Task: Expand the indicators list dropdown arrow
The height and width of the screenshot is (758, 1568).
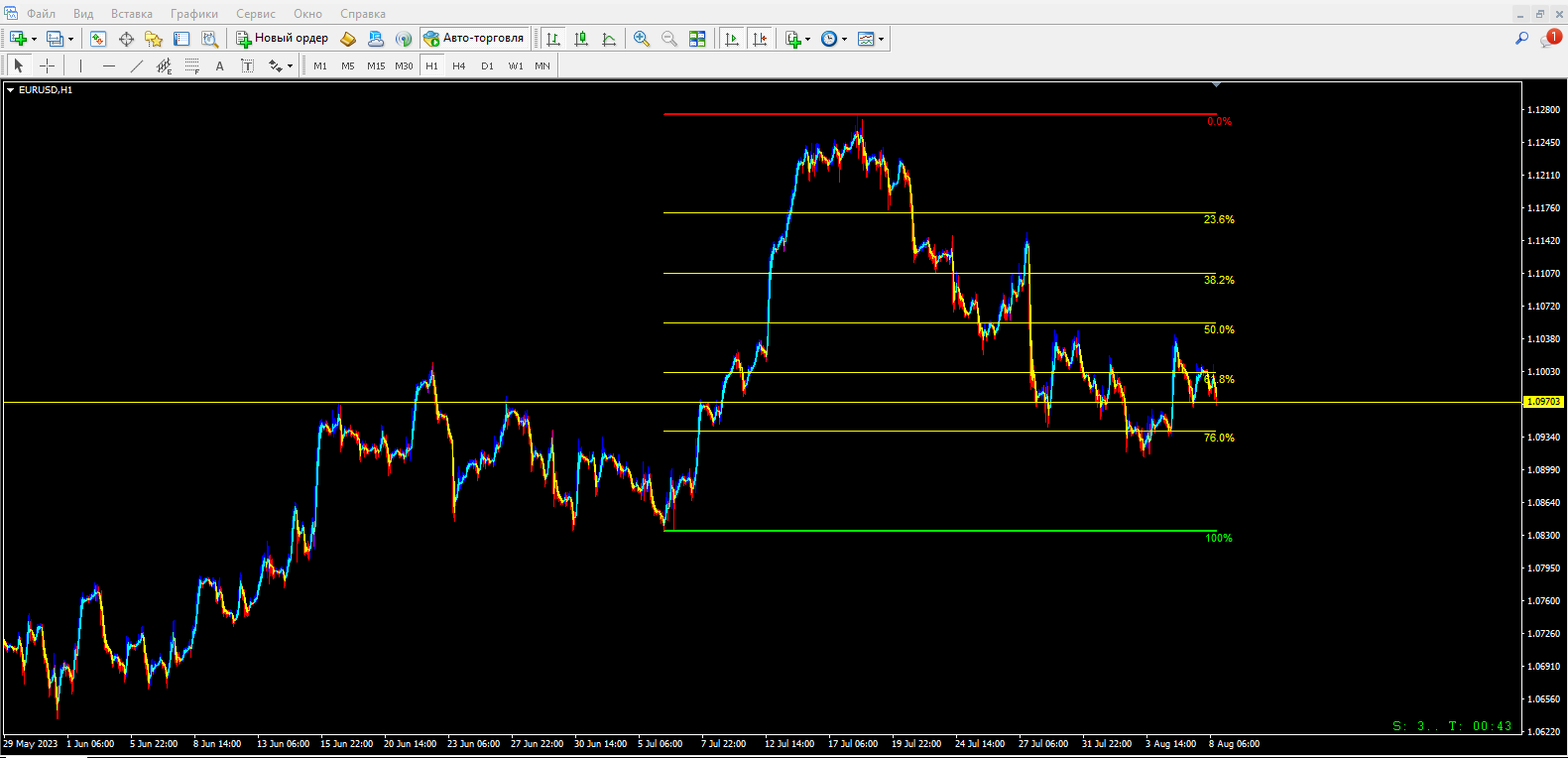Action: (807, 40)
